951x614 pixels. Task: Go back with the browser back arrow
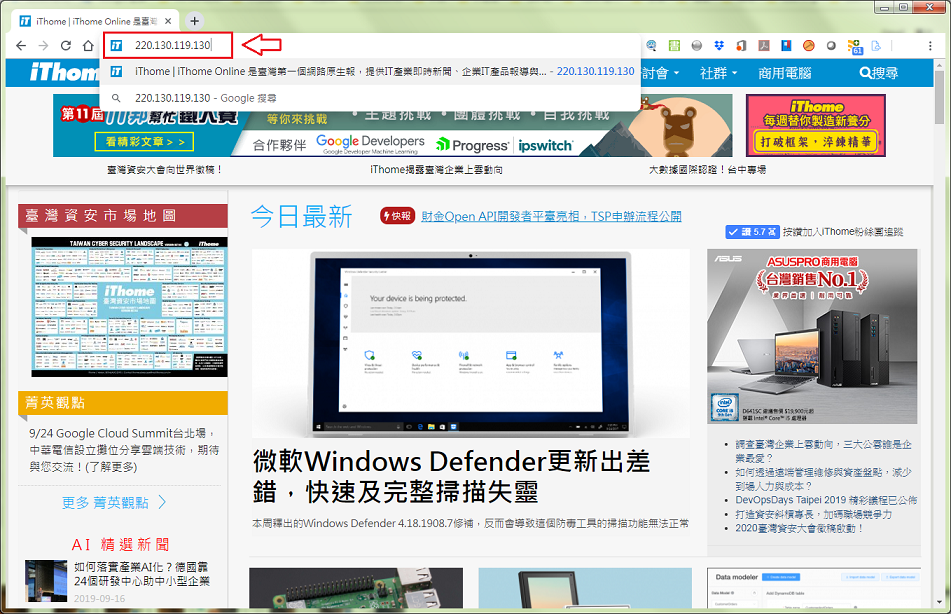pyautogui.click(x=21, y=46)
